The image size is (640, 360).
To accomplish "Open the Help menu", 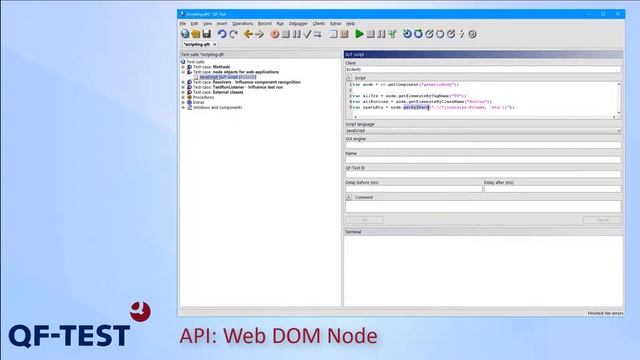I will pos(350,24).
